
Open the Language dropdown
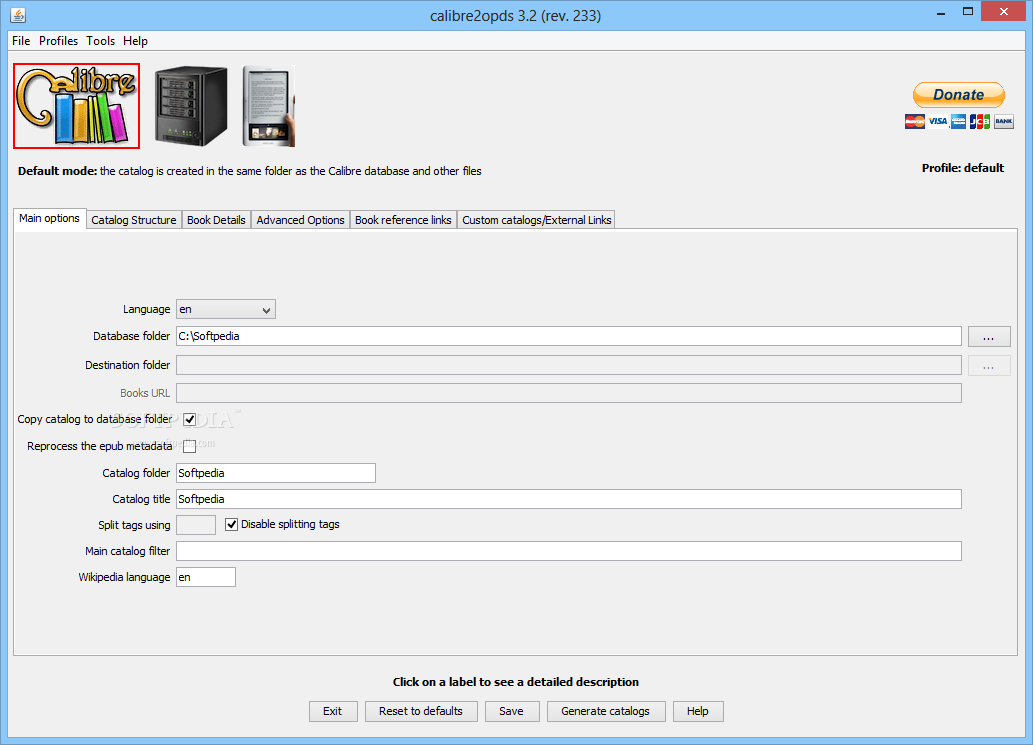pyautogui.click(x=226, y=310)
